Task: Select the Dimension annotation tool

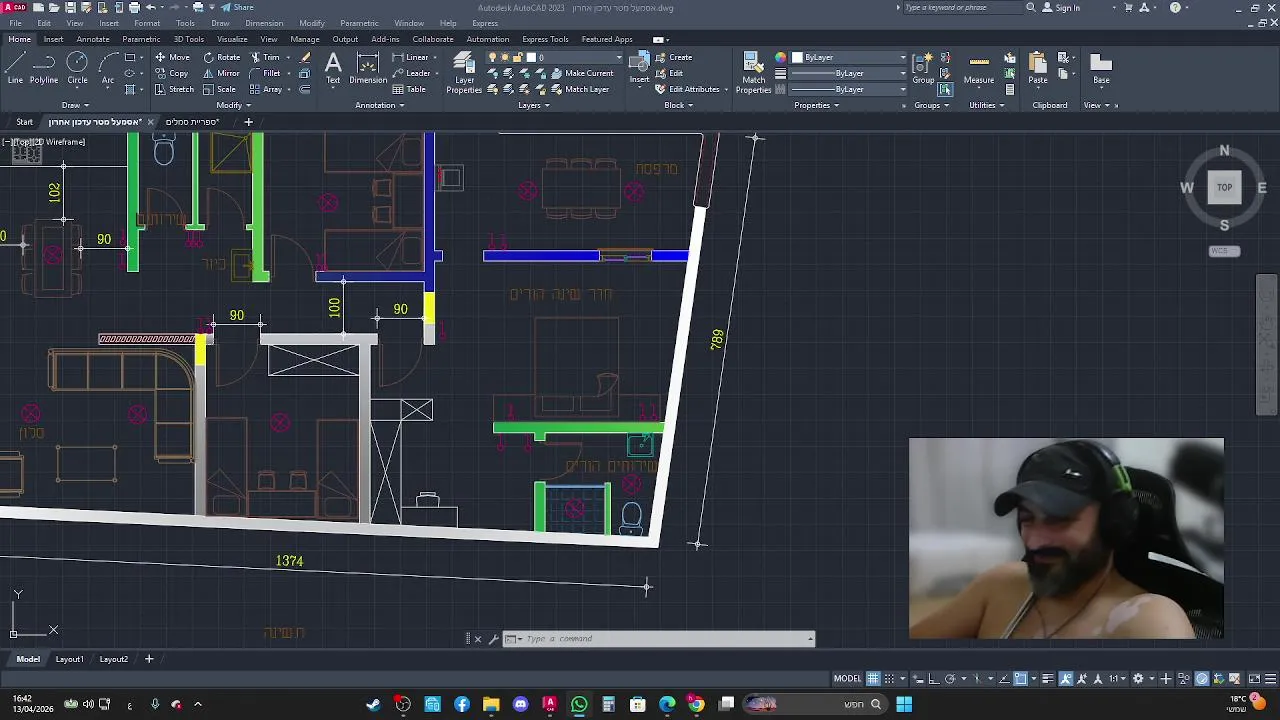Action: point(368,68)
